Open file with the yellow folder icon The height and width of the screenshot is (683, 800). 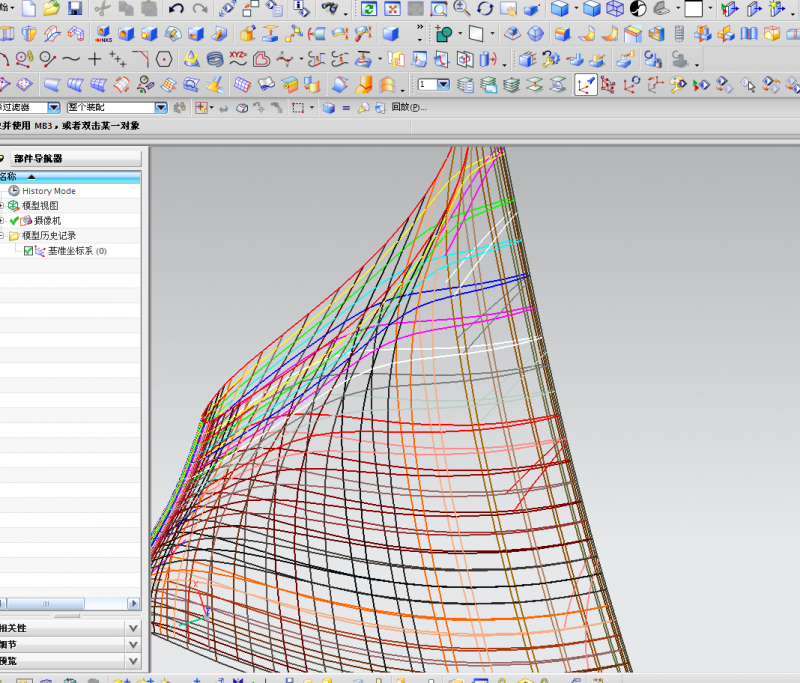click(51, 9)
